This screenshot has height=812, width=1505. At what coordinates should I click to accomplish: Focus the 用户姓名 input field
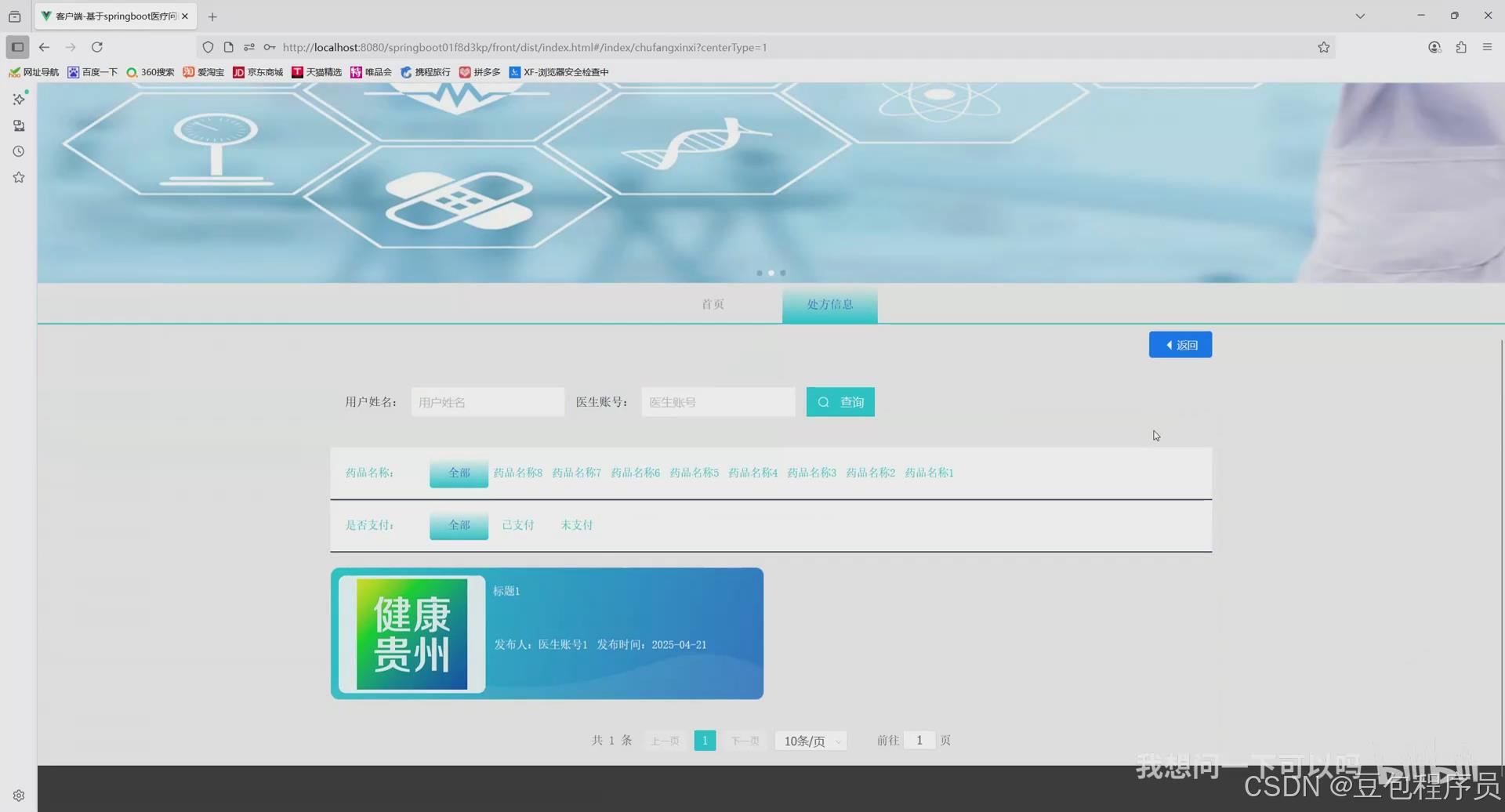click(488, 402)
